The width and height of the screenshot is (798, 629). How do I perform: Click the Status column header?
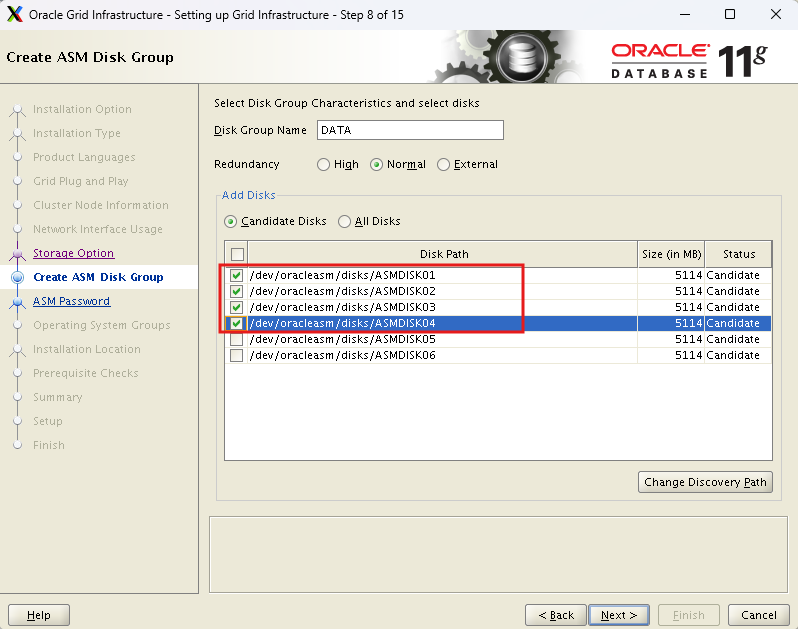pyautogui.click(x=738, y=254)
